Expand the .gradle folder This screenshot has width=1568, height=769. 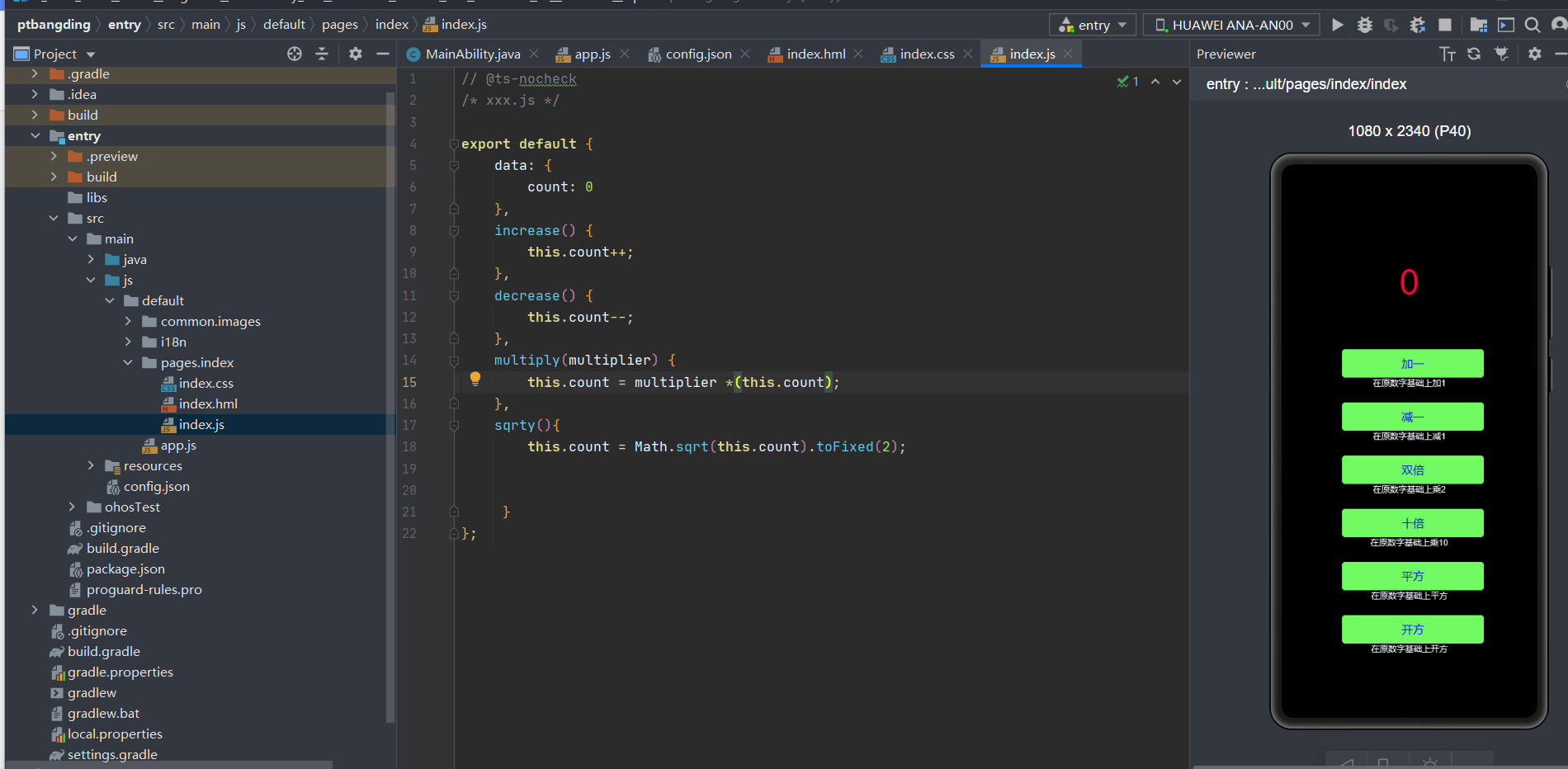35,73
